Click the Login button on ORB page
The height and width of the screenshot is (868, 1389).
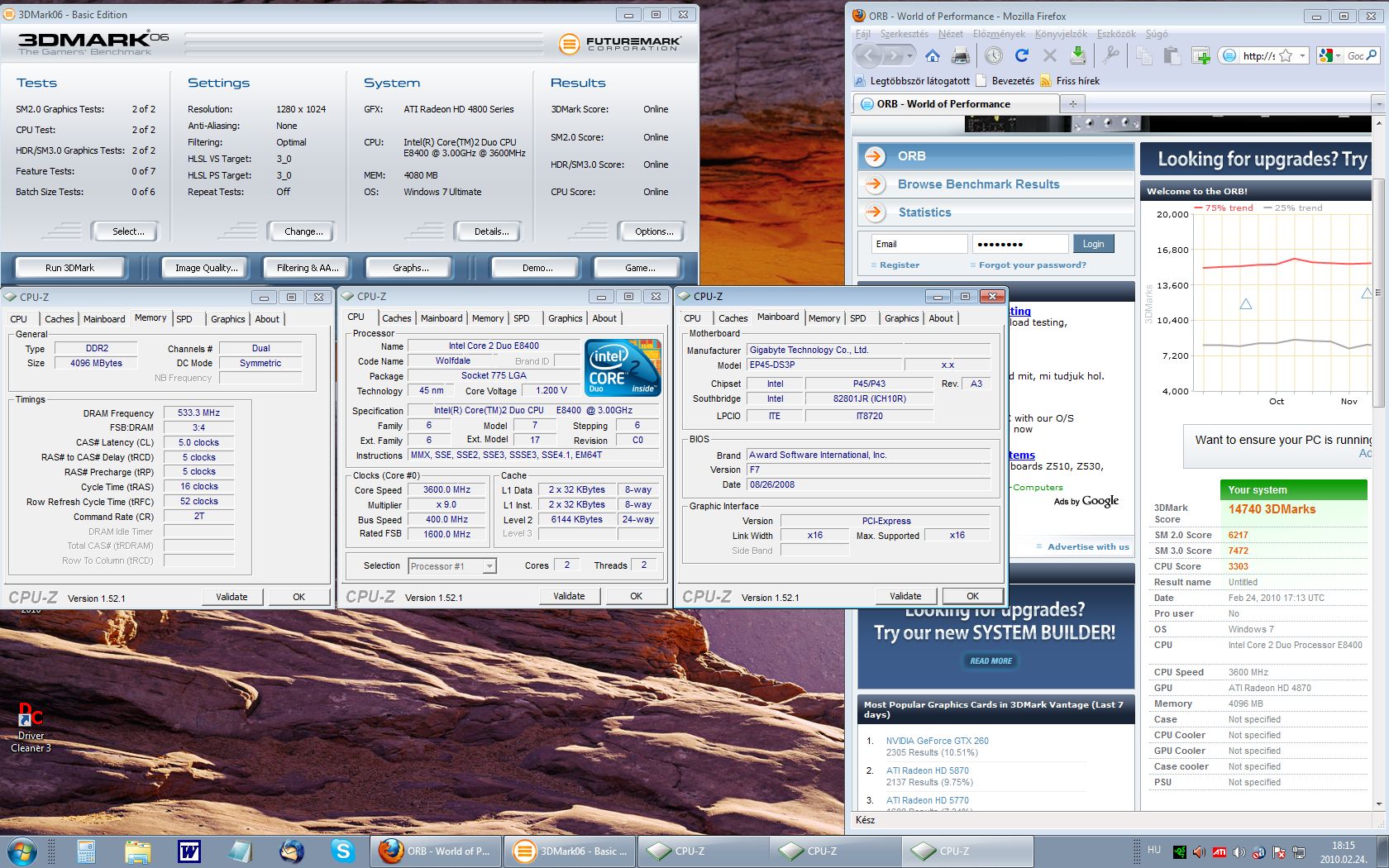[x=1093, y=244]
